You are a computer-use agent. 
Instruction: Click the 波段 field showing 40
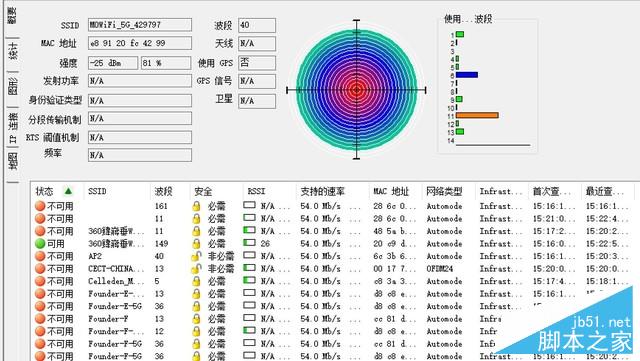[257, 25]
